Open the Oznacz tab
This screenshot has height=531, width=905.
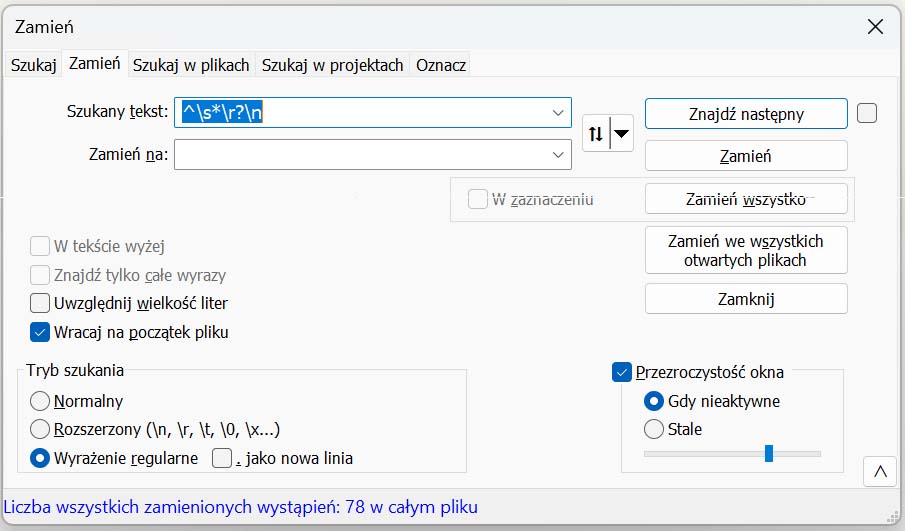441,65
